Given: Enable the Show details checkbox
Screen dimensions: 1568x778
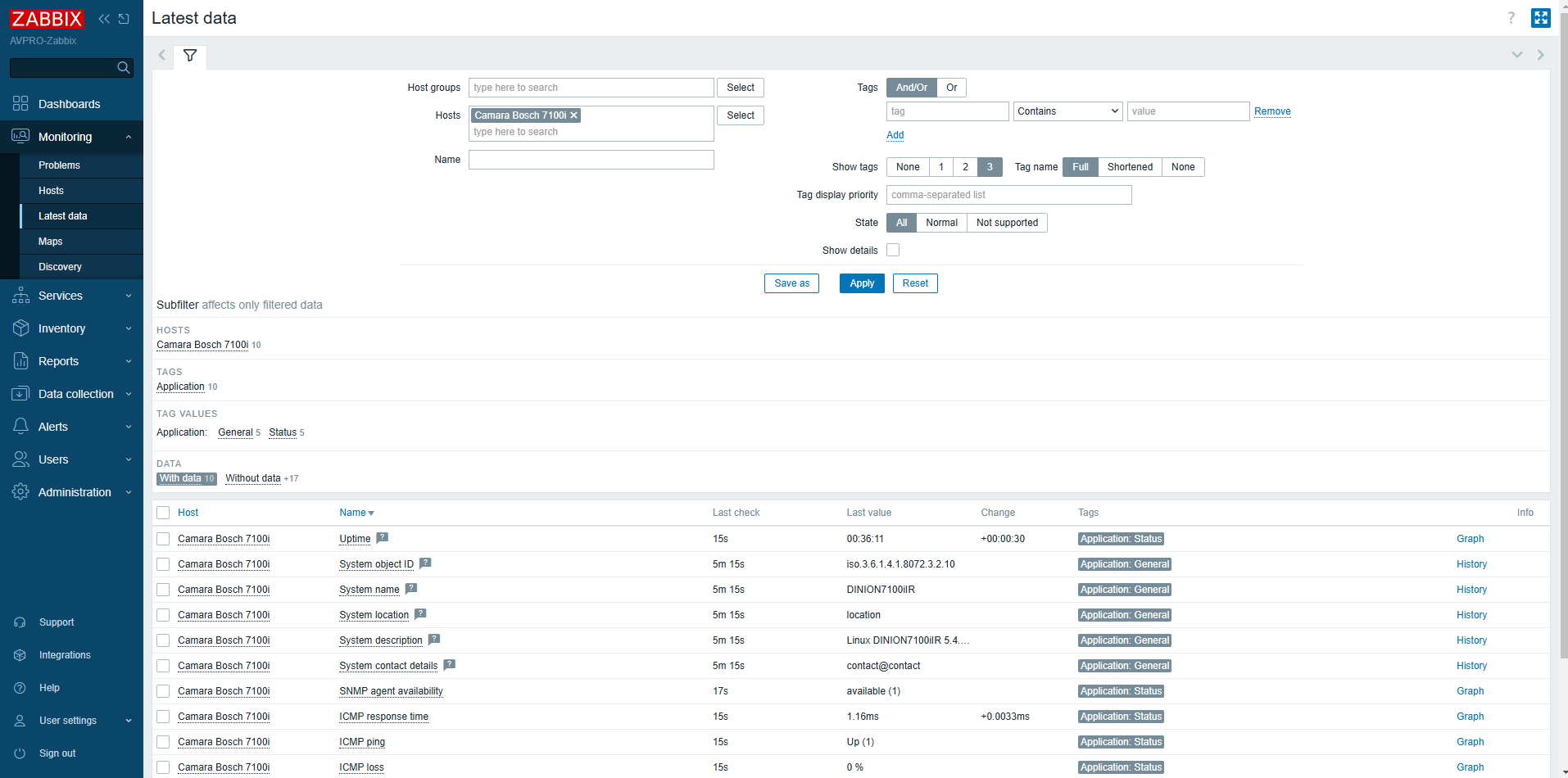Looking at the screenshot, I should tap(893, 250).
